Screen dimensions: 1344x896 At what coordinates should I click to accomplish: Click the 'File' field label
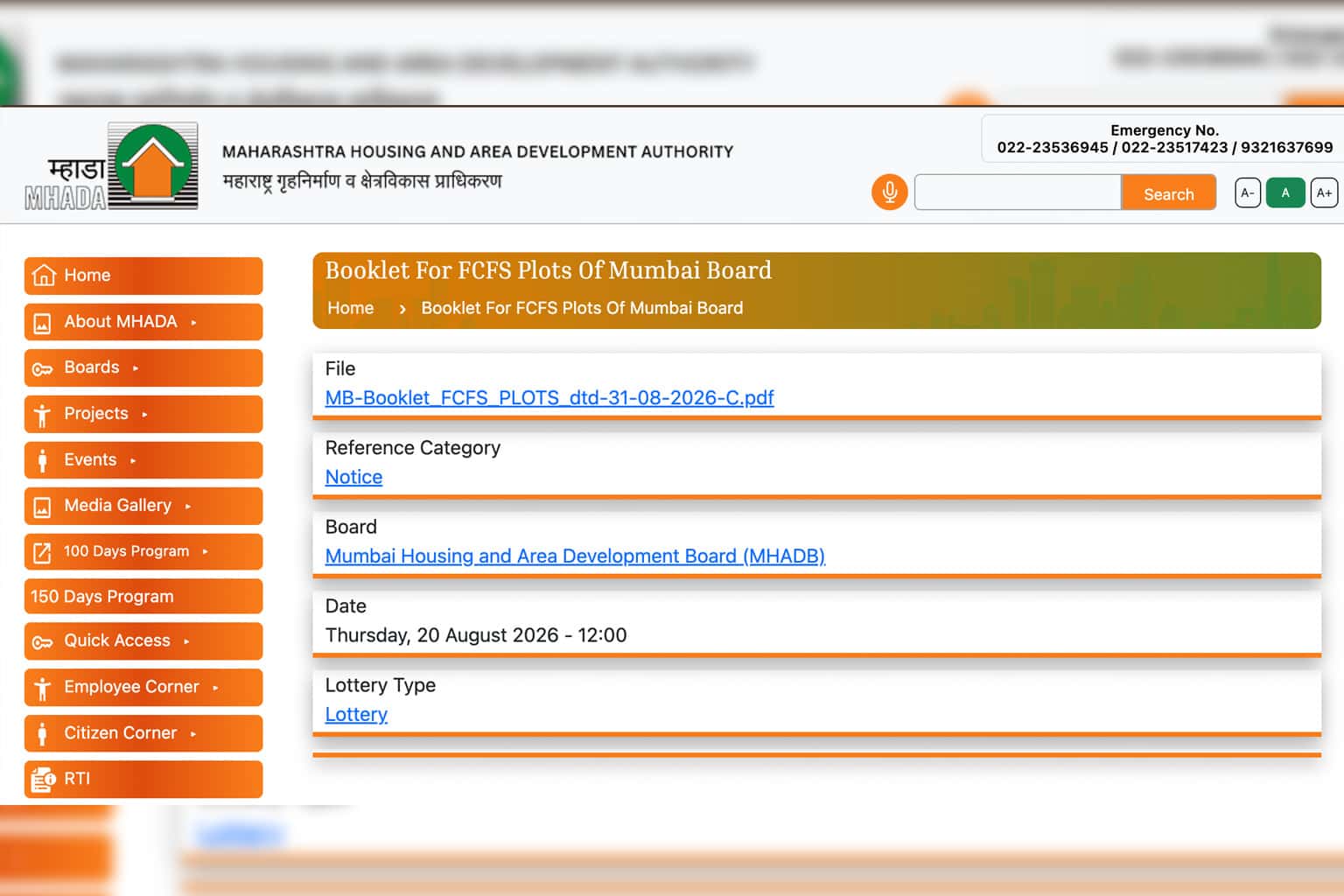[x=340, y=368]
